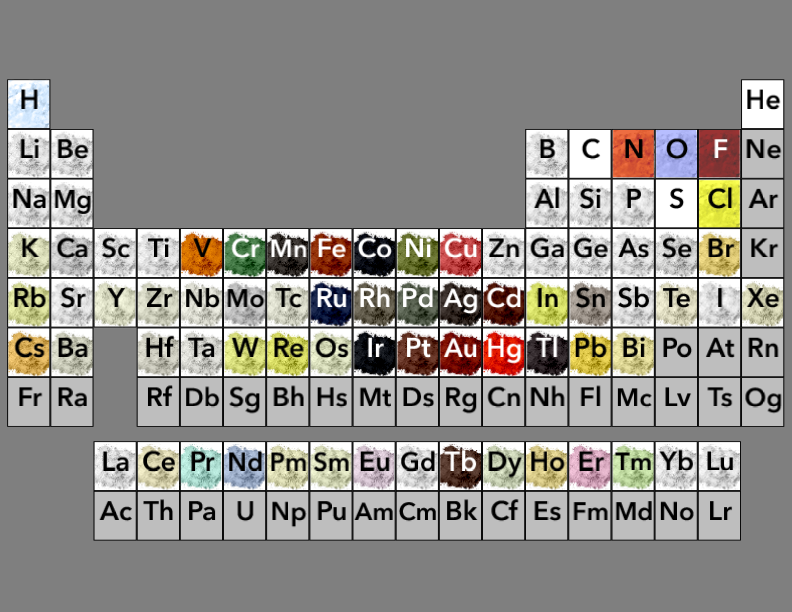Click the Terbium (Tb) lanthanide tile
This screenshot has height=612, width=792.
point(461,464)
